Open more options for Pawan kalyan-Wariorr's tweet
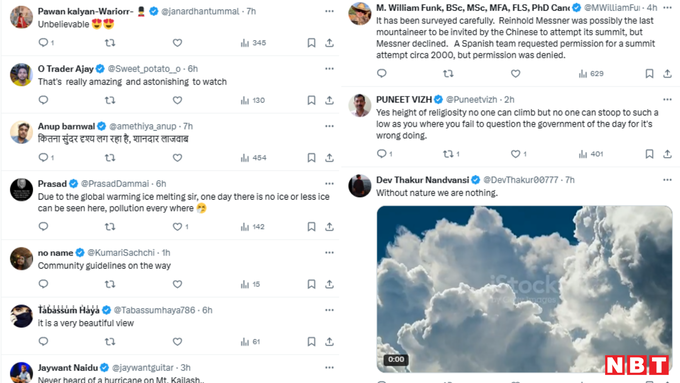680x383 pixels. click(x=329, y=11)
